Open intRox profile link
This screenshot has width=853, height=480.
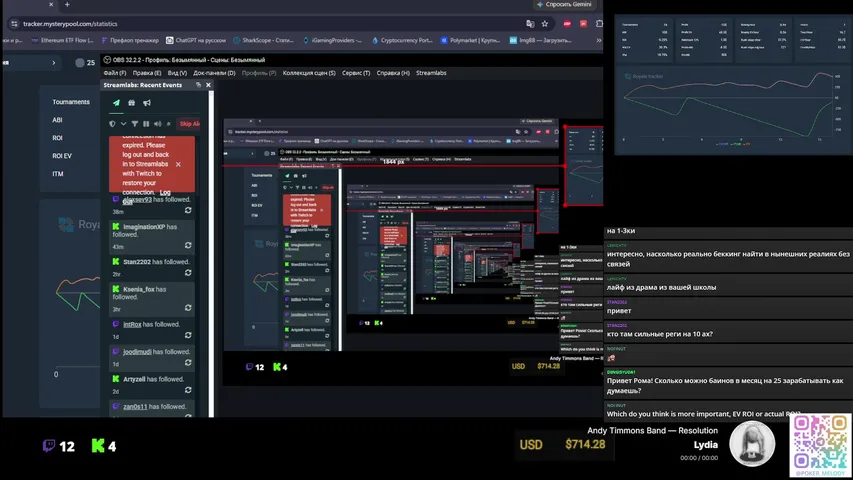132,324
